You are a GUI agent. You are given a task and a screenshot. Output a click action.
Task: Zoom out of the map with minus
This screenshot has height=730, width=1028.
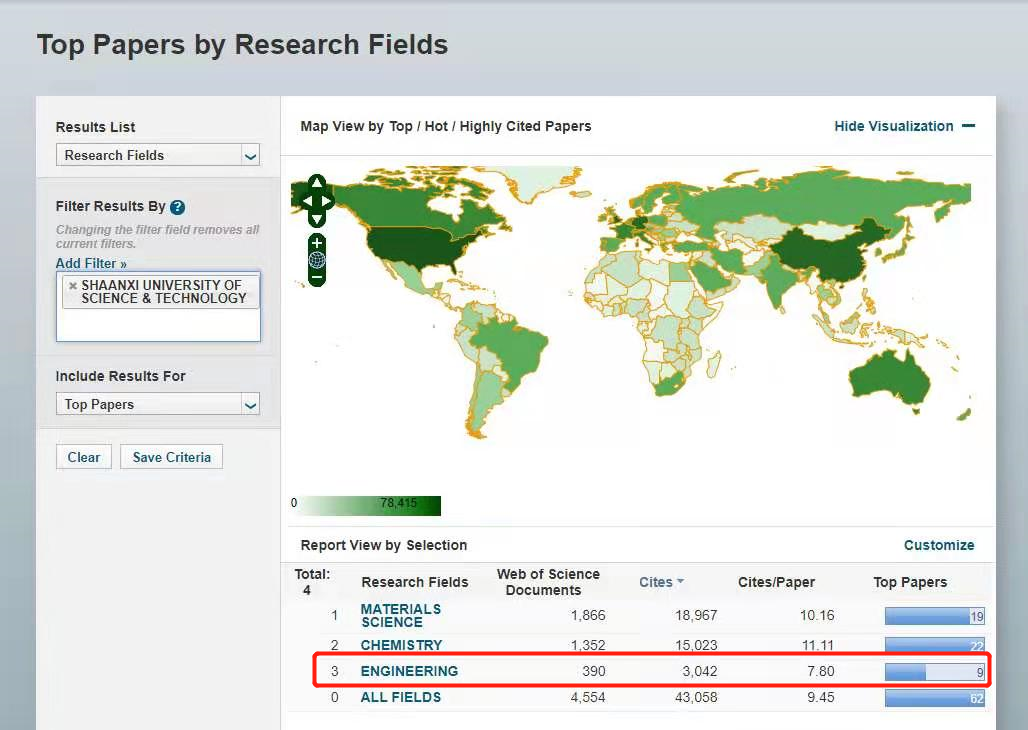pyautogui.click(x=317, y=277)
